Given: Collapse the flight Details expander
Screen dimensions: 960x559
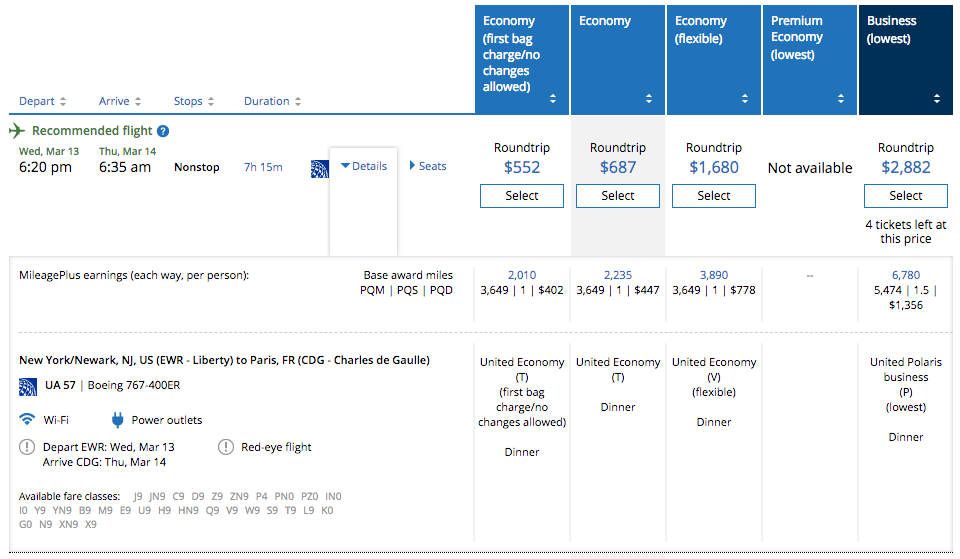Looking at the screenshot, I should [364, 166].
